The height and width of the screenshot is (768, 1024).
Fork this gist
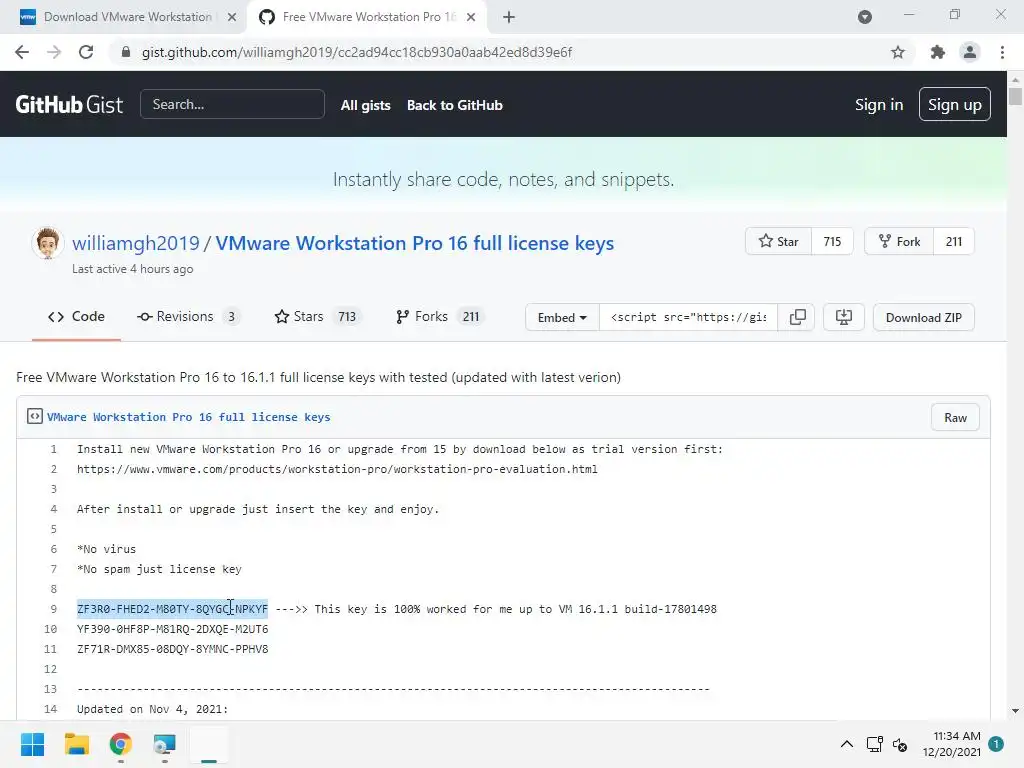click(899, 242)
